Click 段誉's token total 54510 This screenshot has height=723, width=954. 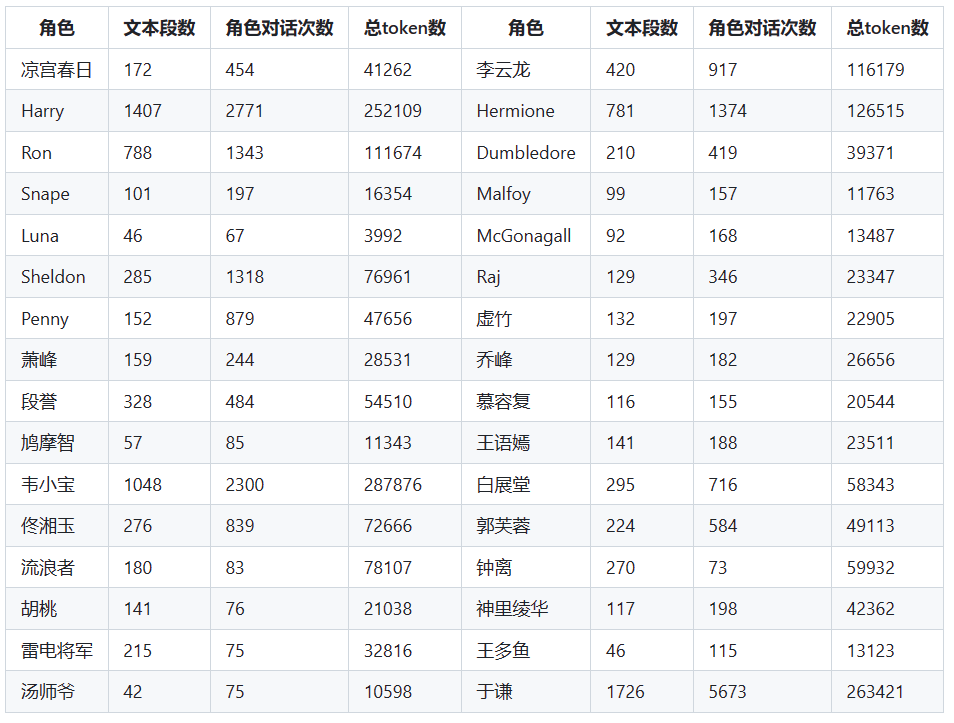point(388,401)
